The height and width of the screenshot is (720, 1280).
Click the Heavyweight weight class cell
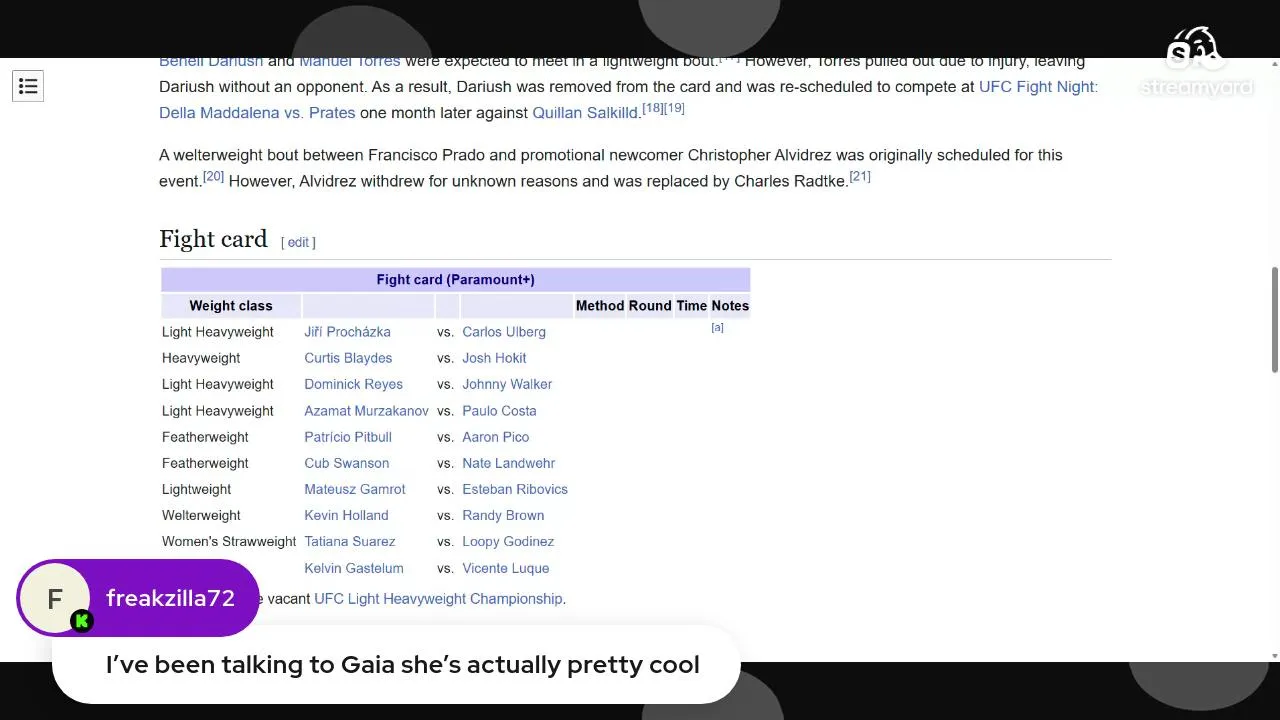(201, 358)
